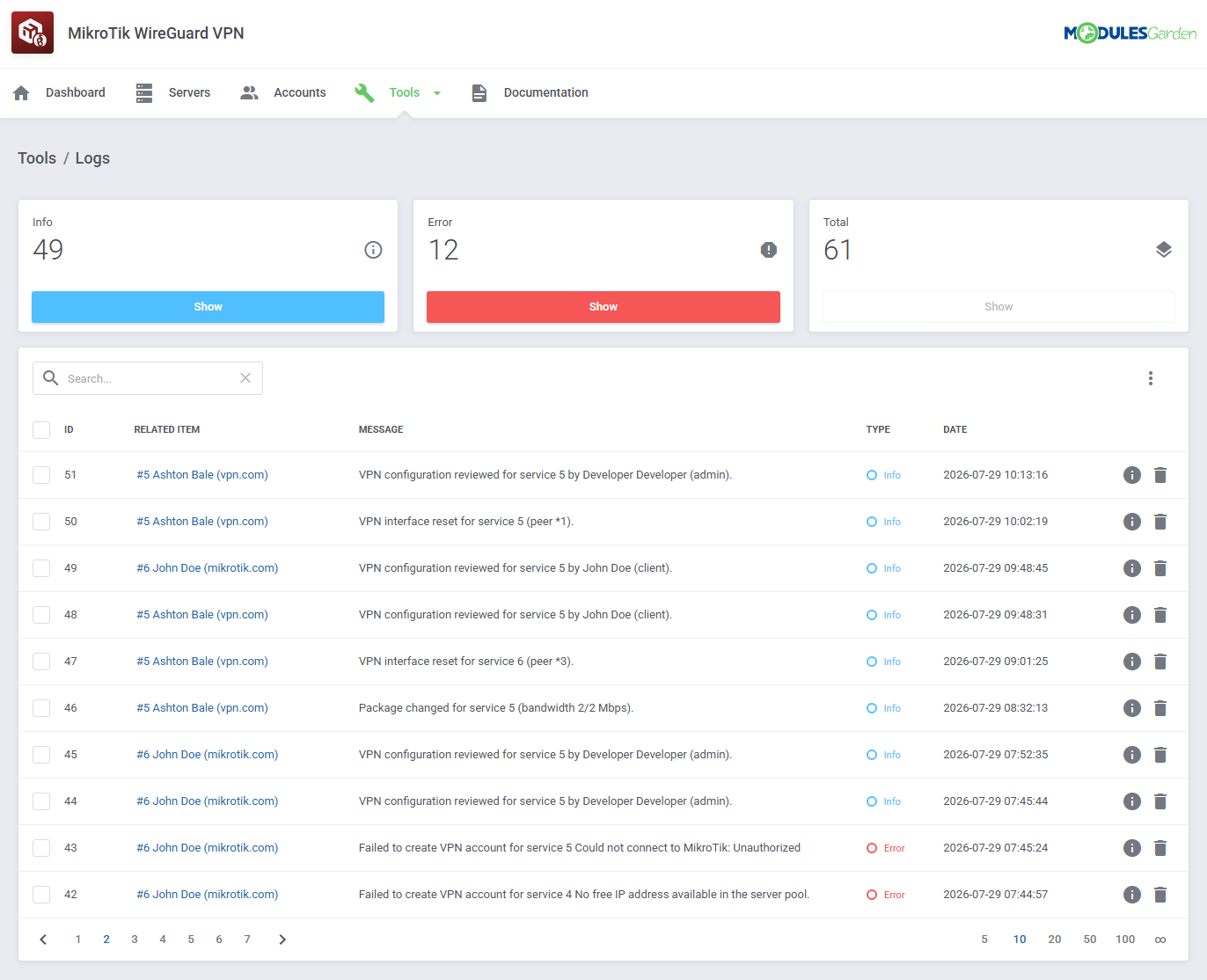Open the table's three-dot options menu
The image size is (1207, 980).
pos(1151,378)
